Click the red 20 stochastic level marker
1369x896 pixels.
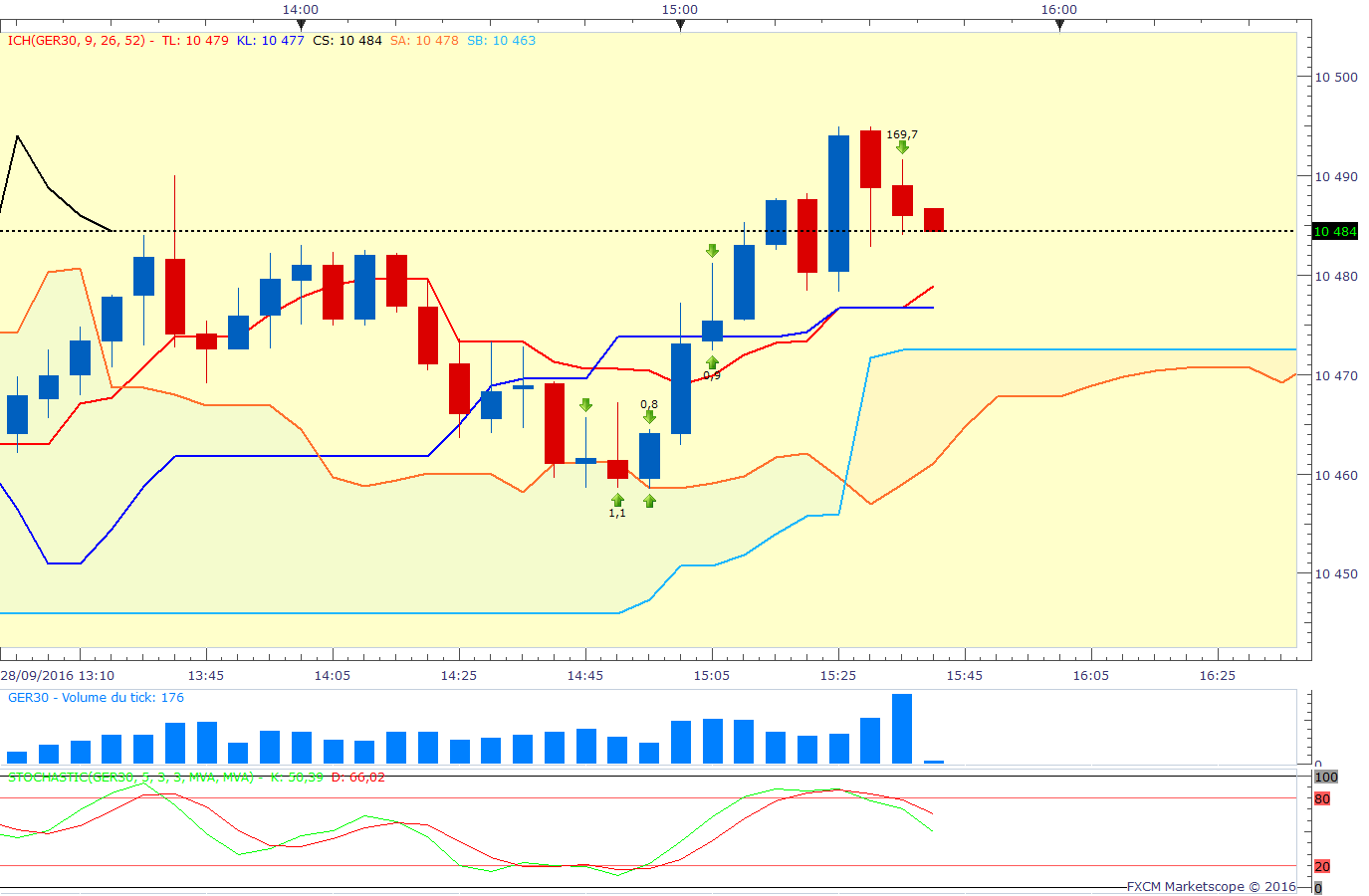tap(1322, 866)
